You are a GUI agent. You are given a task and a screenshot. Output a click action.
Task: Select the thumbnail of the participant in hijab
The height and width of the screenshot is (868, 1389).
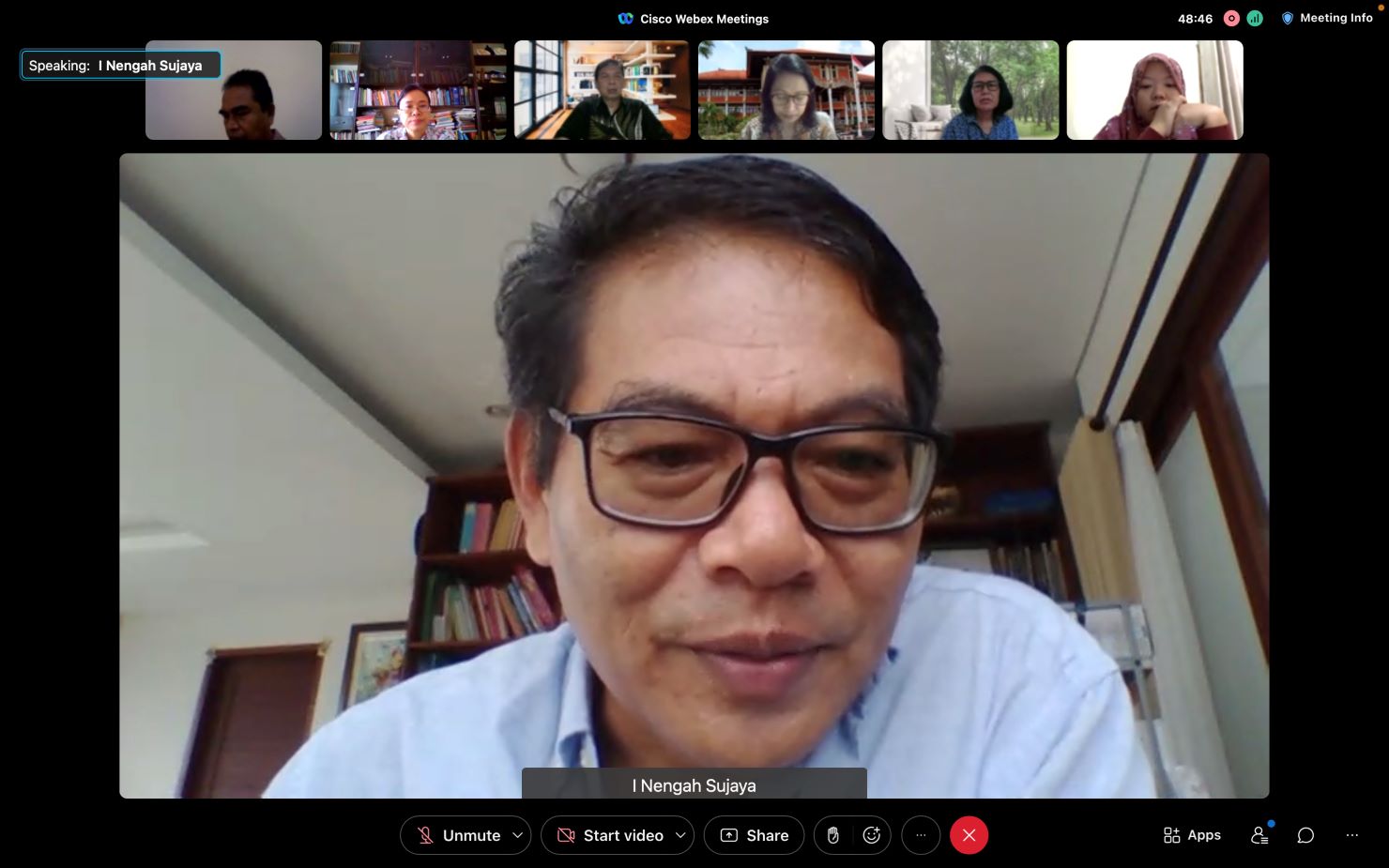[1155, 90]
